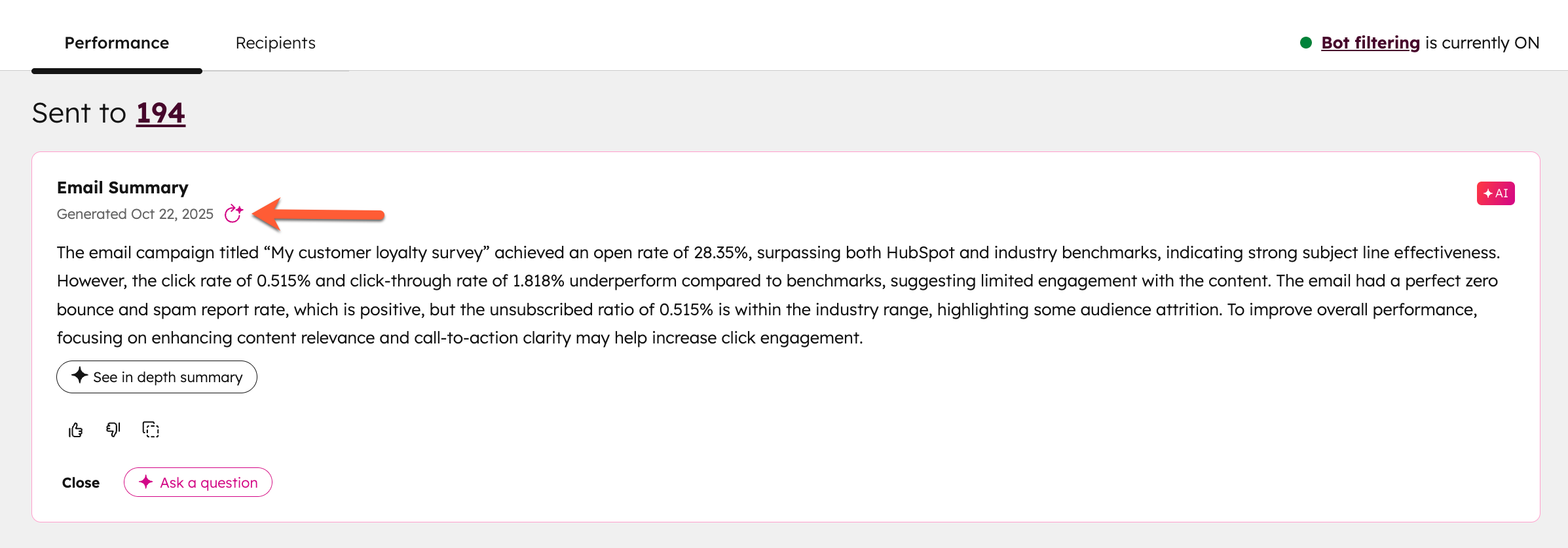The image size is (1568, 548).
Task: Open the 194 recipients count link
Action: pyautogui.click(x=160, y=113)
